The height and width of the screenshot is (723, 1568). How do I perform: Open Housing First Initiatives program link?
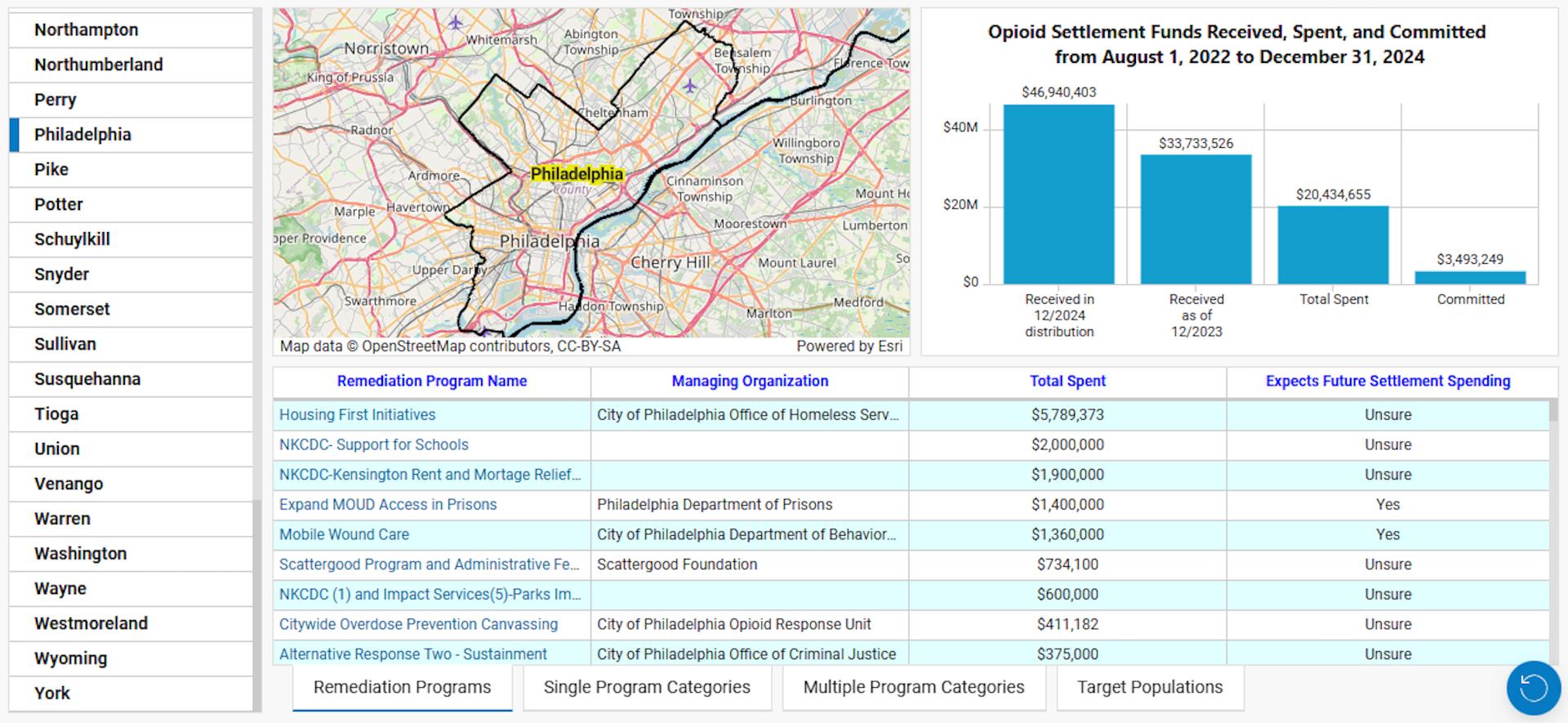click(x=357, y=415)
